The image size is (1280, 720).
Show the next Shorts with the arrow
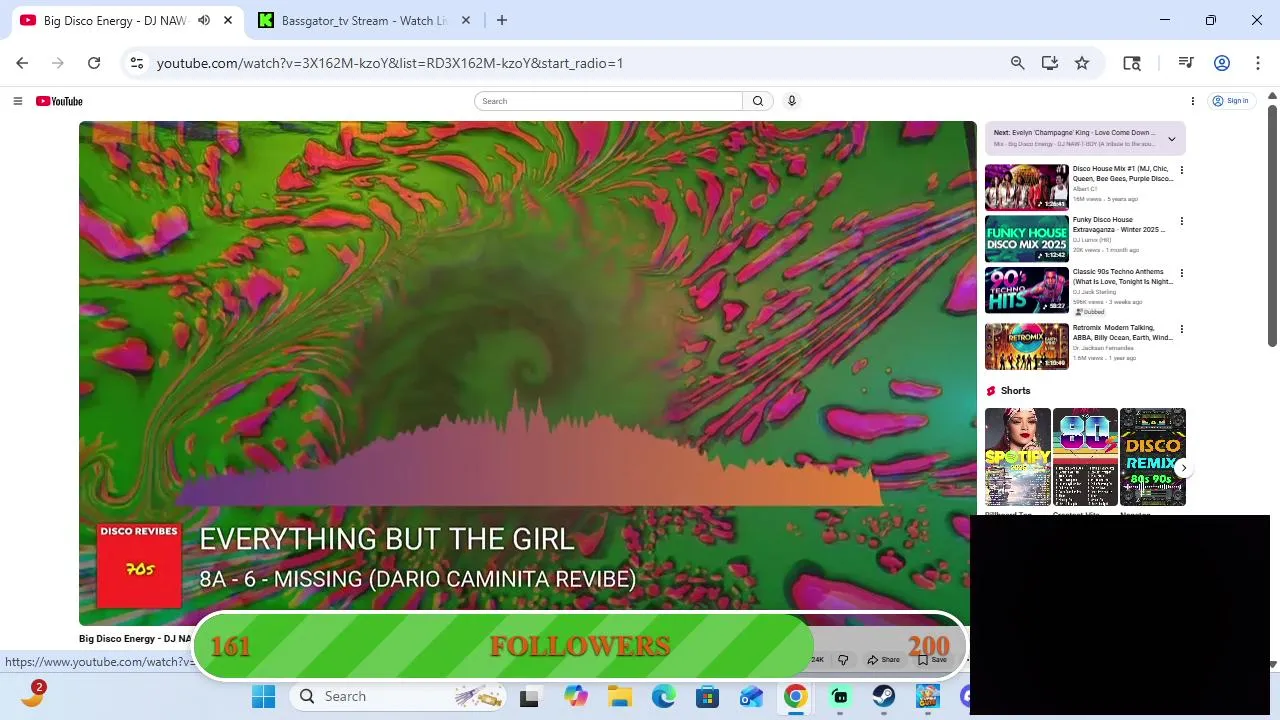point(1183,468)
